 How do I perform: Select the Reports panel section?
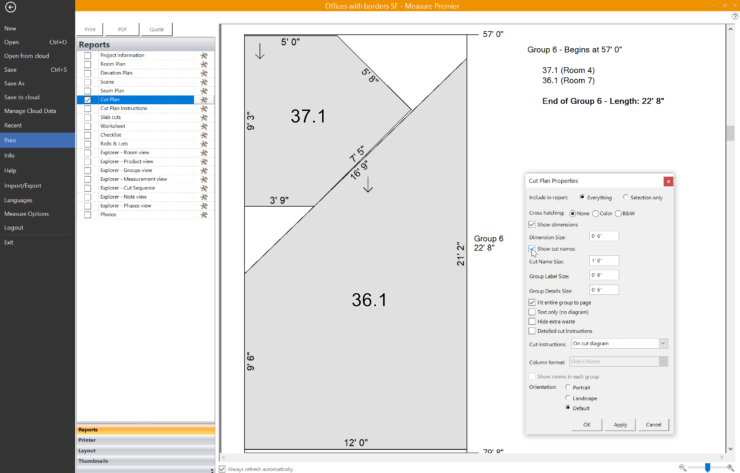pyautogui.click(x=145, y=430)
